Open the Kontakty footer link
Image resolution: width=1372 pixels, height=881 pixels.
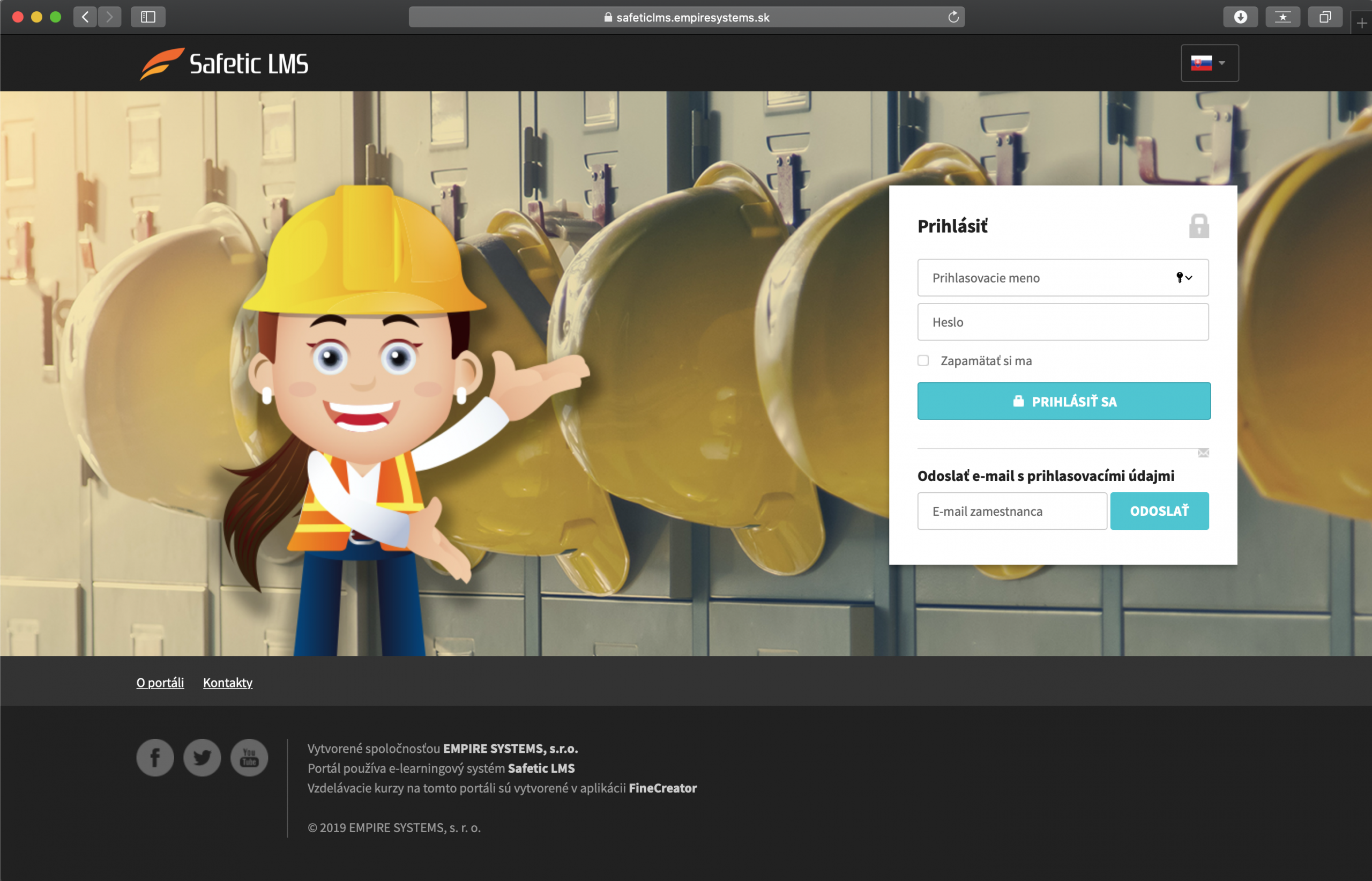[x=228, y=683]
